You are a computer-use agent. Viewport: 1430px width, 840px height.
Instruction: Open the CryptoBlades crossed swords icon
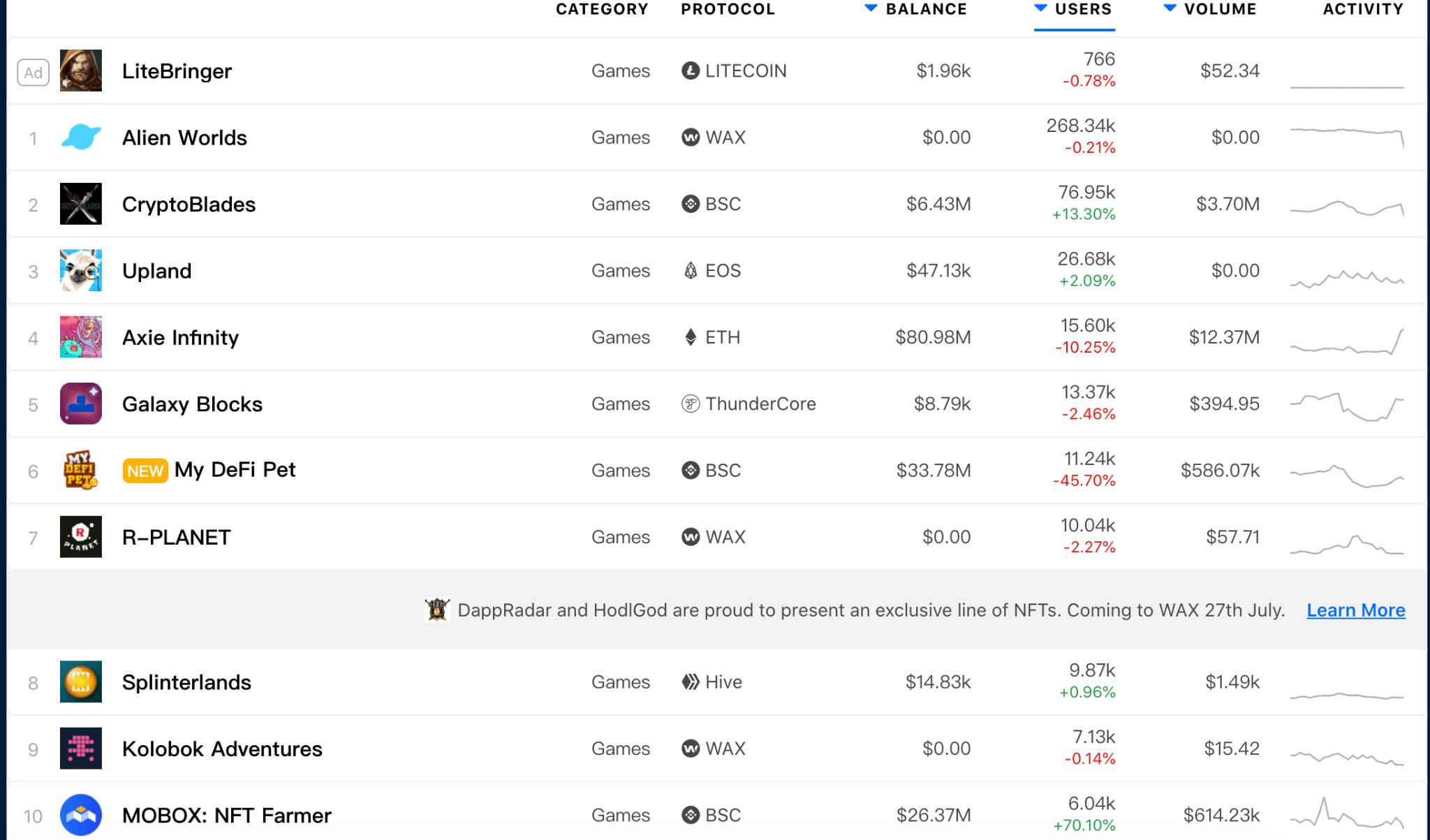tap(81, 204)
